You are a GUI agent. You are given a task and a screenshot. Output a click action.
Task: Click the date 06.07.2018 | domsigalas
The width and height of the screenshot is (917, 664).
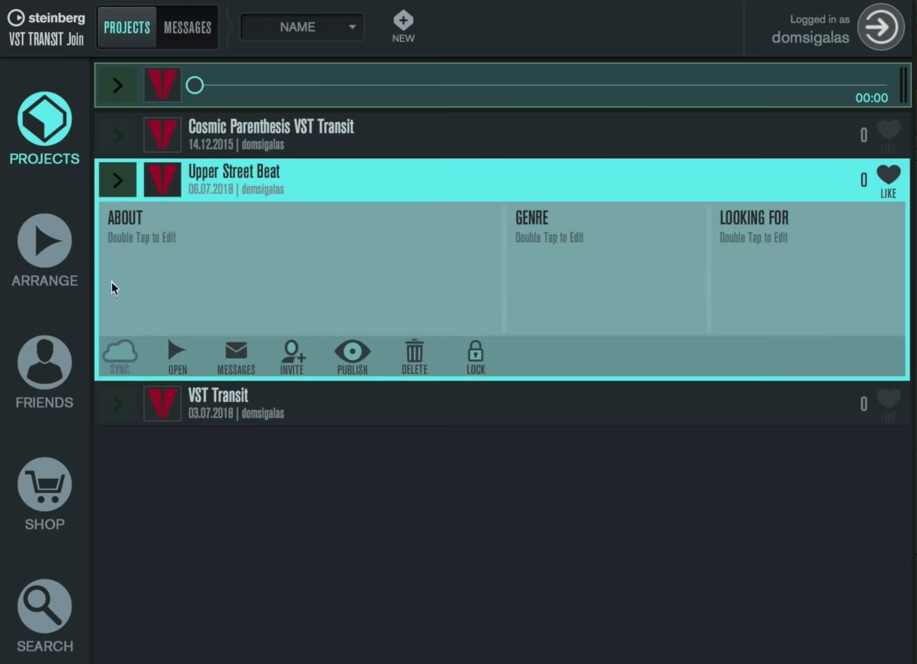[236, 190]
